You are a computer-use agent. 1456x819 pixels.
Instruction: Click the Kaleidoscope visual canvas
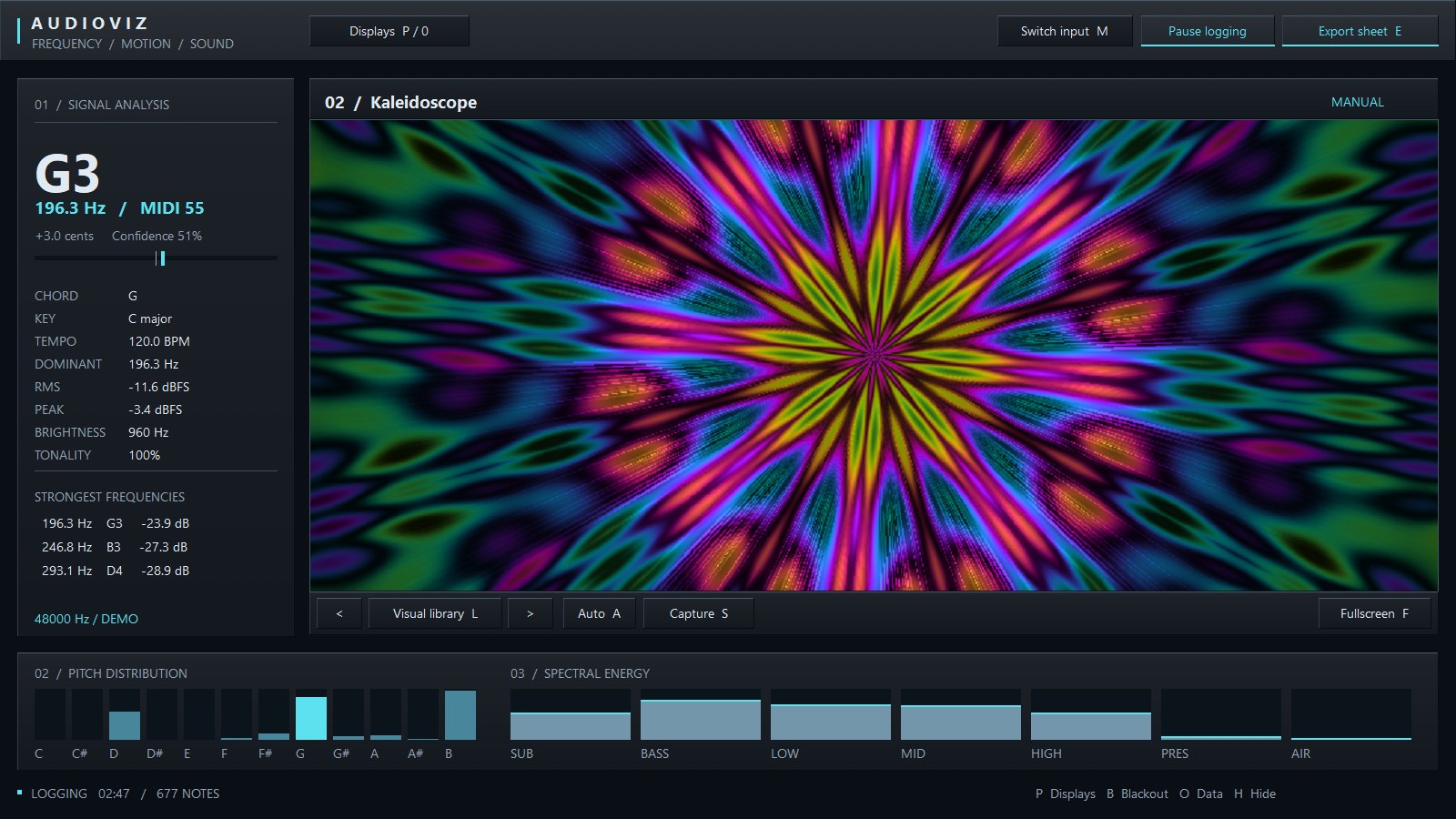[874, 355]
